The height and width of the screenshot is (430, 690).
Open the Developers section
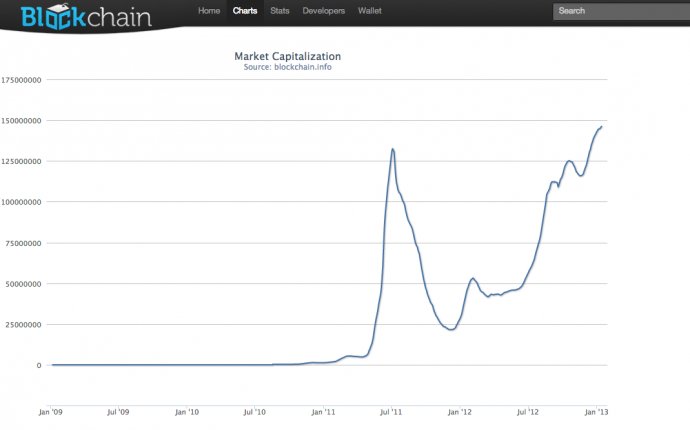pyautogui.click(x=323, y=11)
